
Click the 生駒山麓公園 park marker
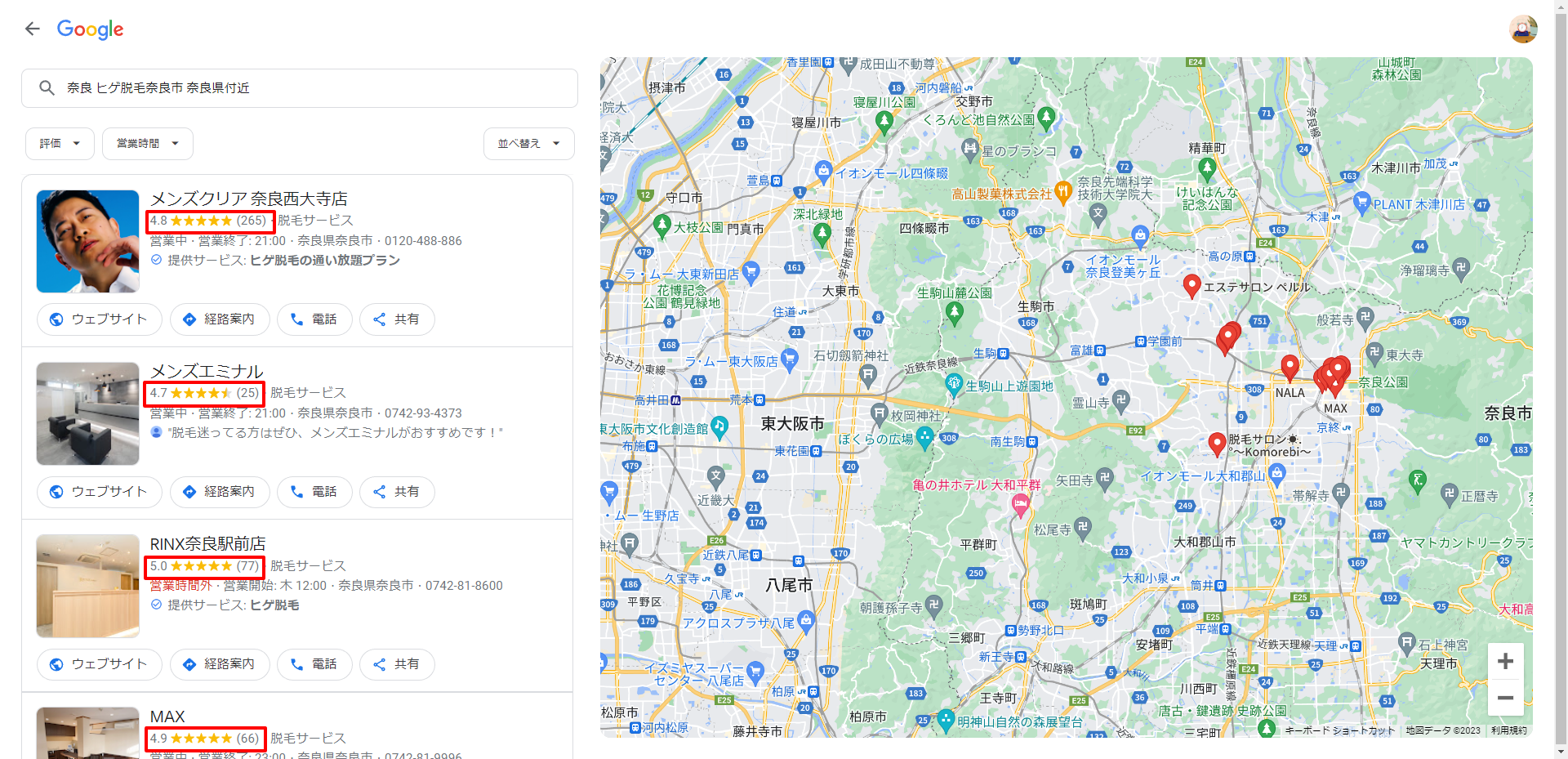pos(954,312)
